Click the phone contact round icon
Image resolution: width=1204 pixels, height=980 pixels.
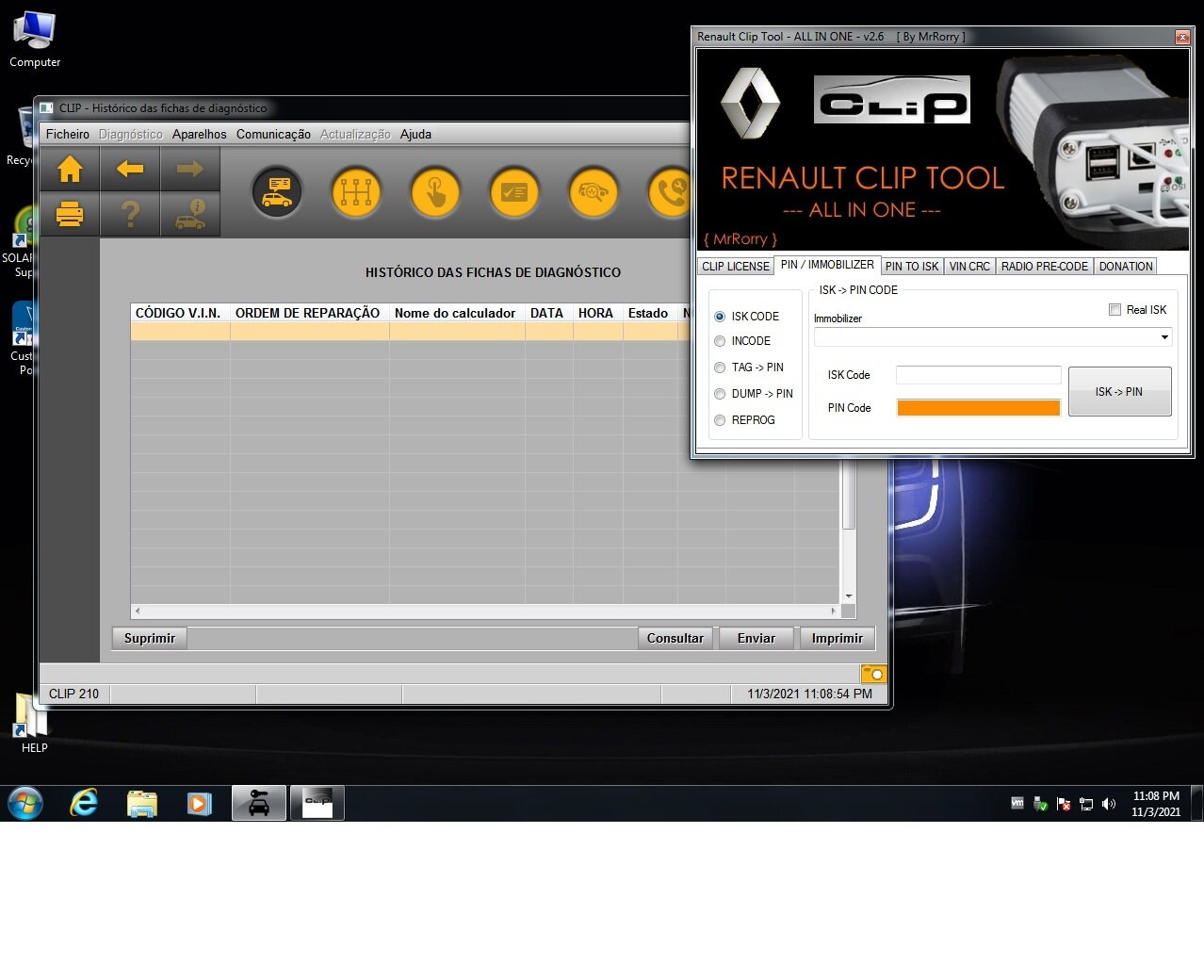pyautogui.click(x=672, y=192)
